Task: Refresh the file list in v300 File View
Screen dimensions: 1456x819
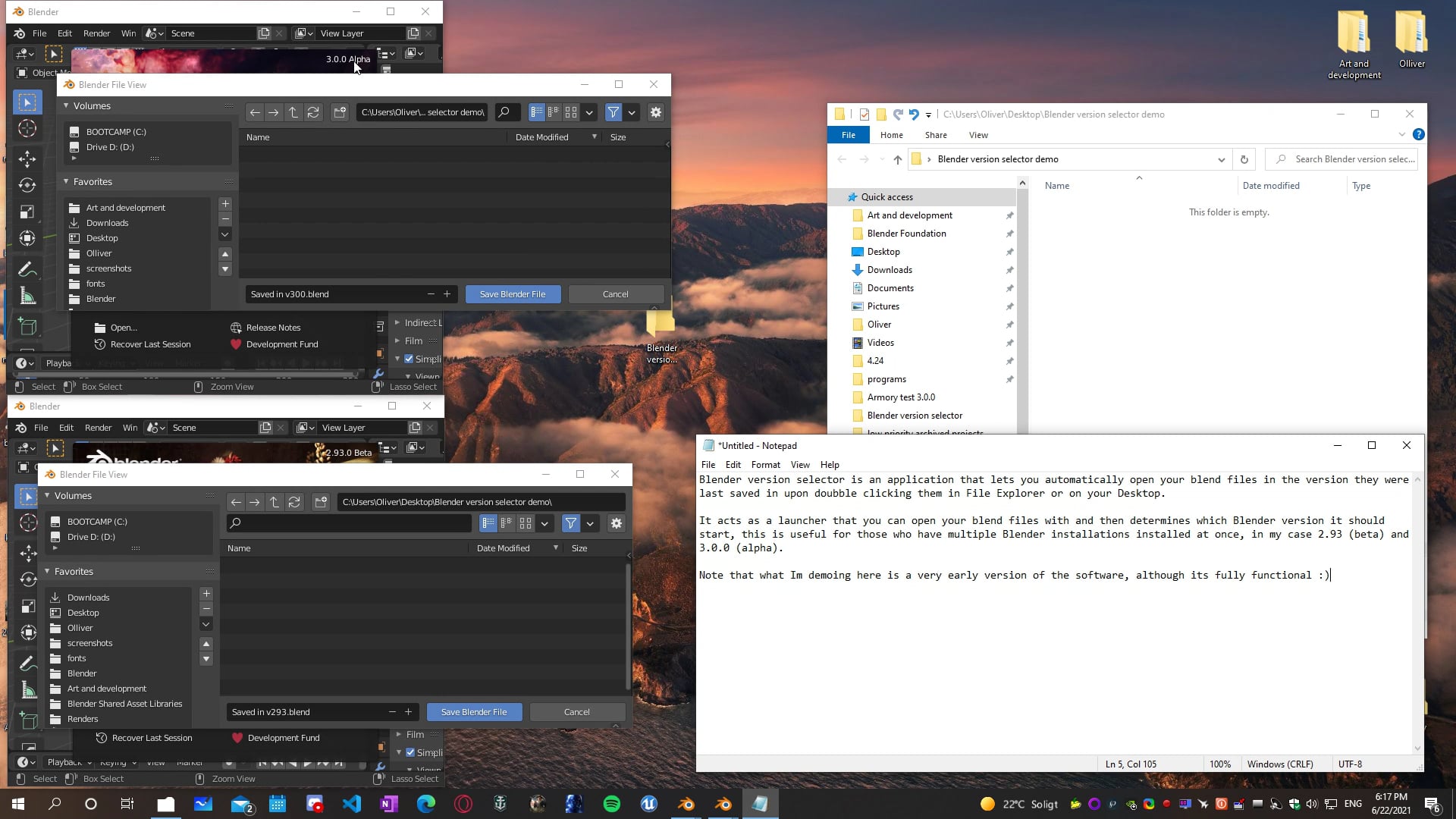Action: pos(313,112)
